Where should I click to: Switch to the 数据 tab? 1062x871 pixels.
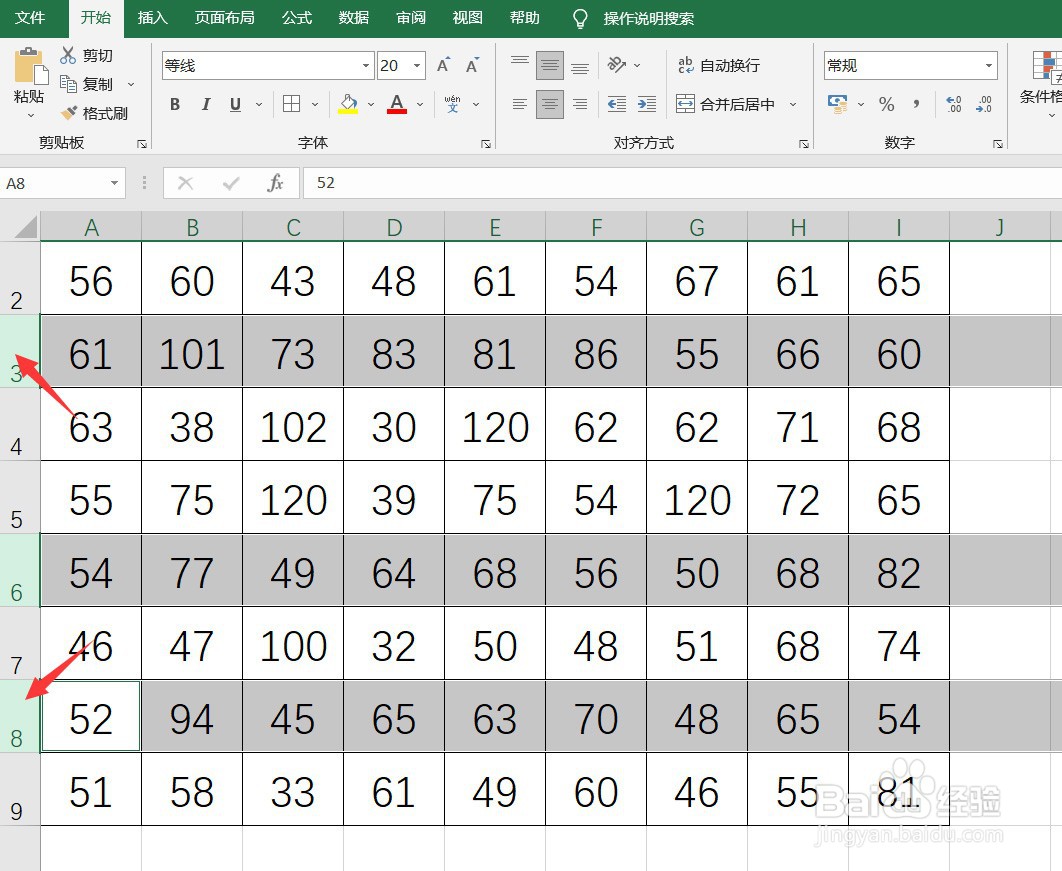click(354, 18)
